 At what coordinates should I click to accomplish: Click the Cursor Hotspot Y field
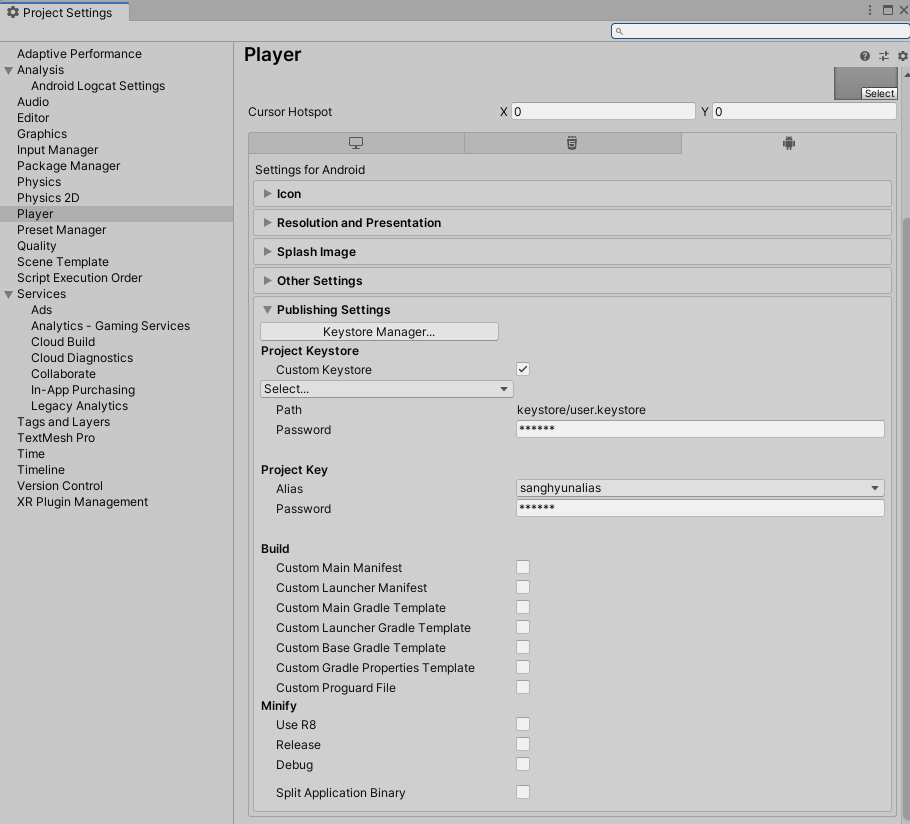(x=804, y=111)
